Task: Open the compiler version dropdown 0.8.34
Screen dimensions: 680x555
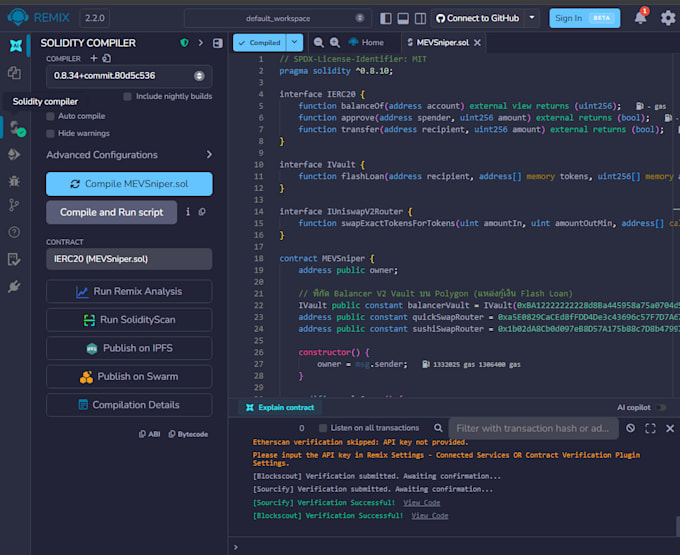Action: point(129,76)
